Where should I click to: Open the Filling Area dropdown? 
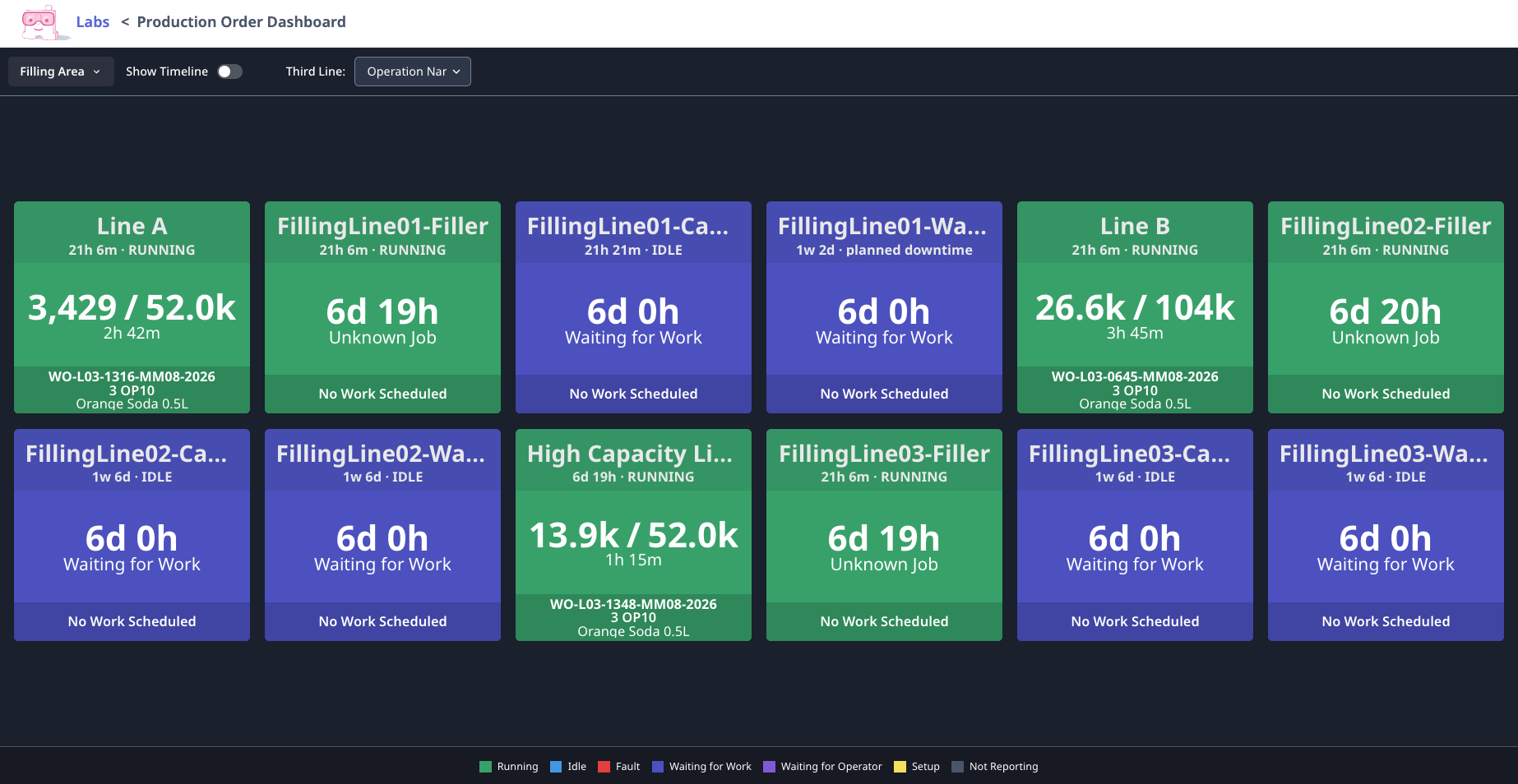[60, 71]
